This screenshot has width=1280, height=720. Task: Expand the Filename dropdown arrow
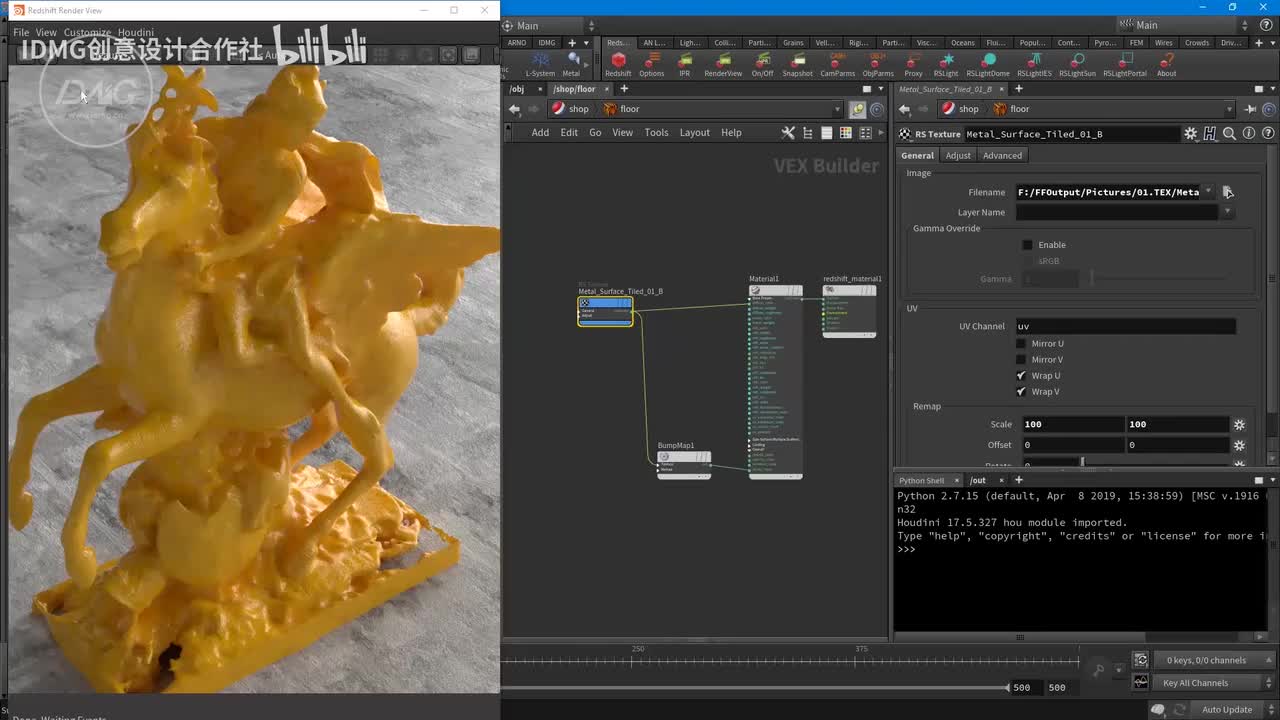[x=1208, y=192]
